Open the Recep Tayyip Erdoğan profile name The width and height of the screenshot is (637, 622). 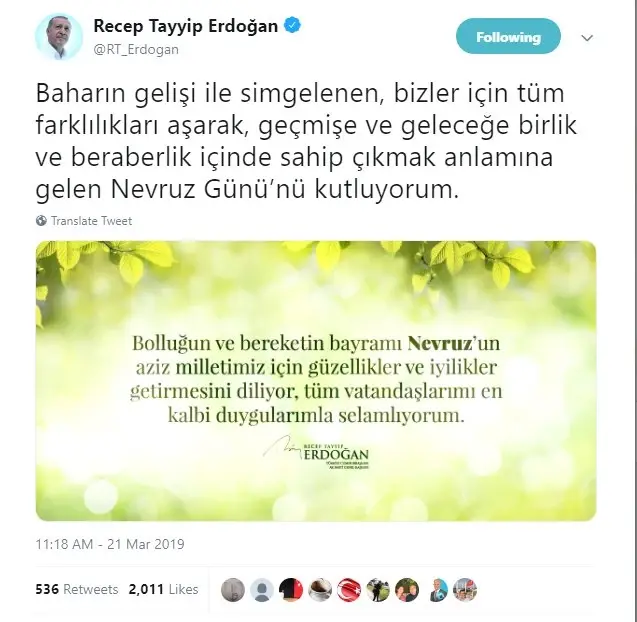point(186,26)
